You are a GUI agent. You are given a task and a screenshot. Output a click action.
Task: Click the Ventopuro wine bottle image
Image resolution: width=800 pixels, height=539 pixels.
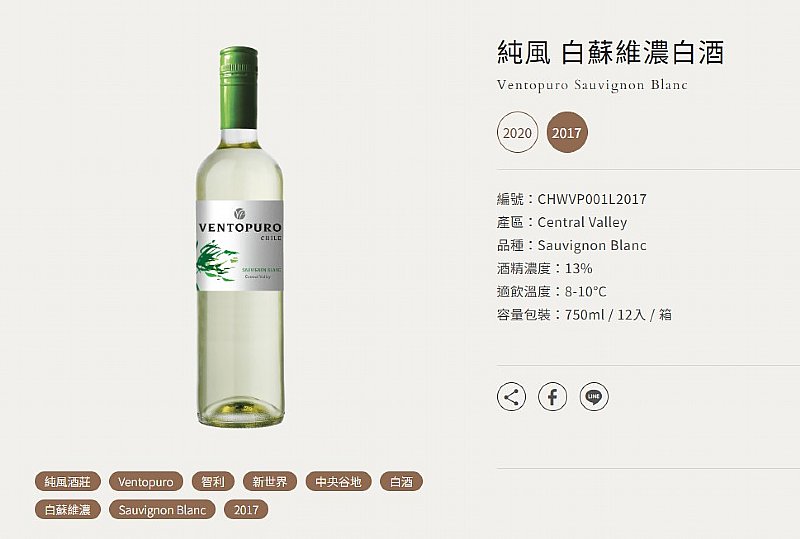pos(240,237)
